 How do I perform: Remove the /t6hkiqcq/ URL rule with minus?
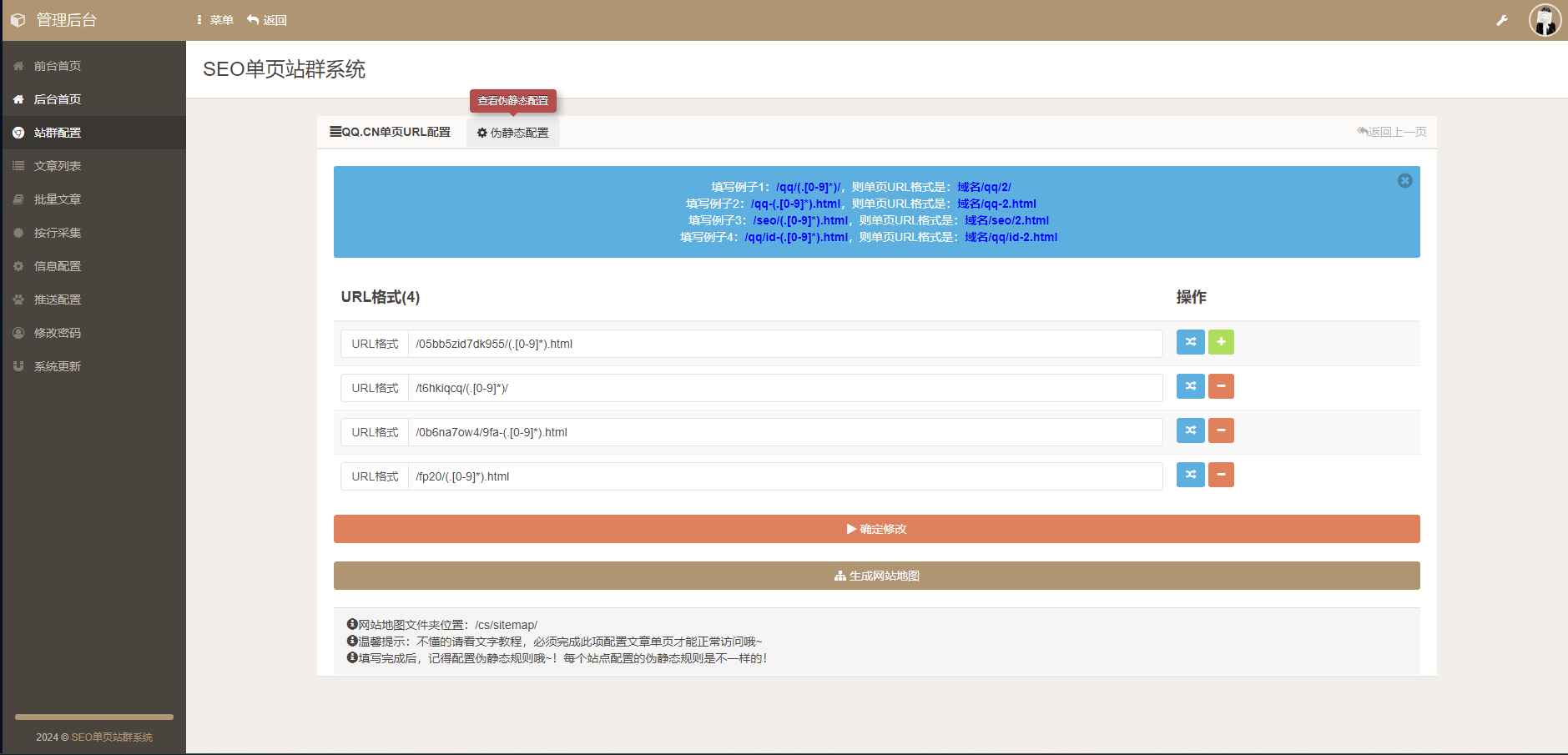click(1220, 385)
